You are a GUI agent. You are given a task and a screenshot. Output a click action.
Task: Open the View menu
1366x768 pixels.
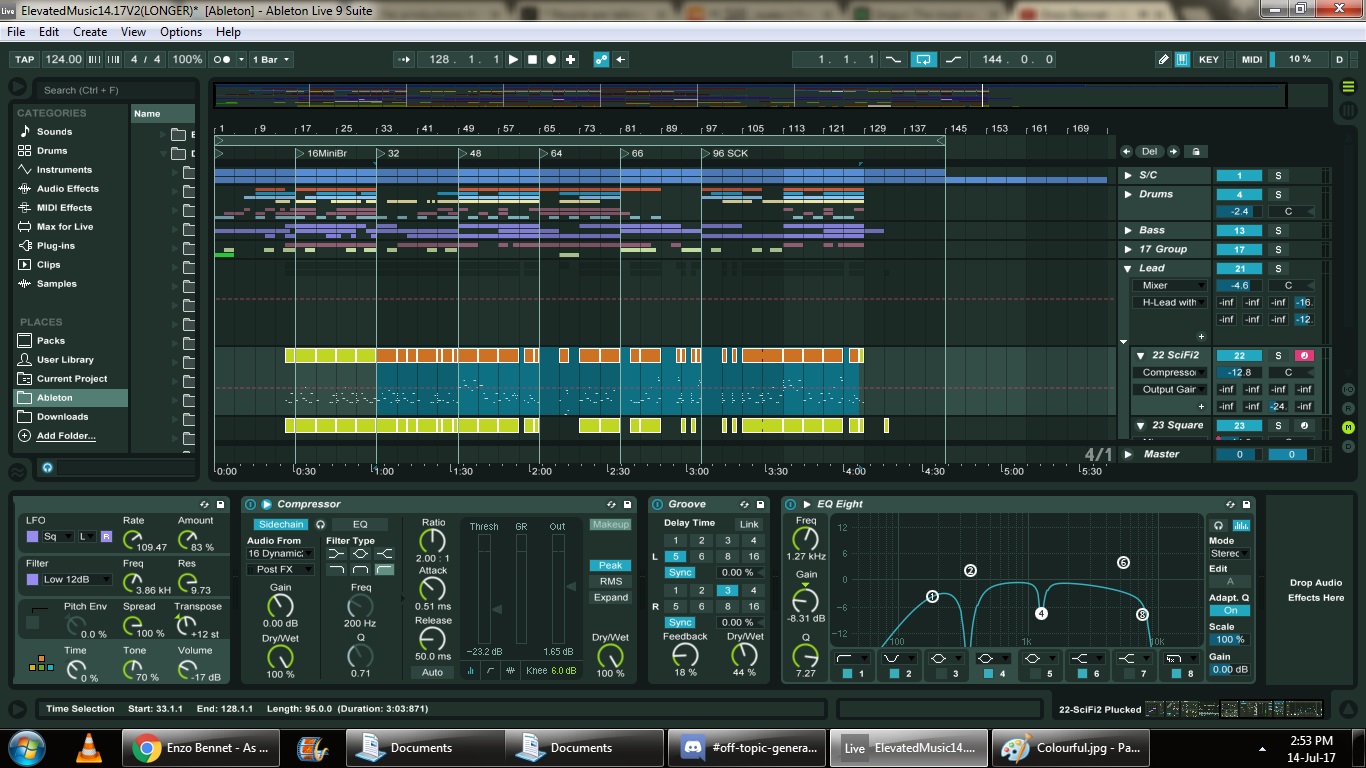coord(134,32)
